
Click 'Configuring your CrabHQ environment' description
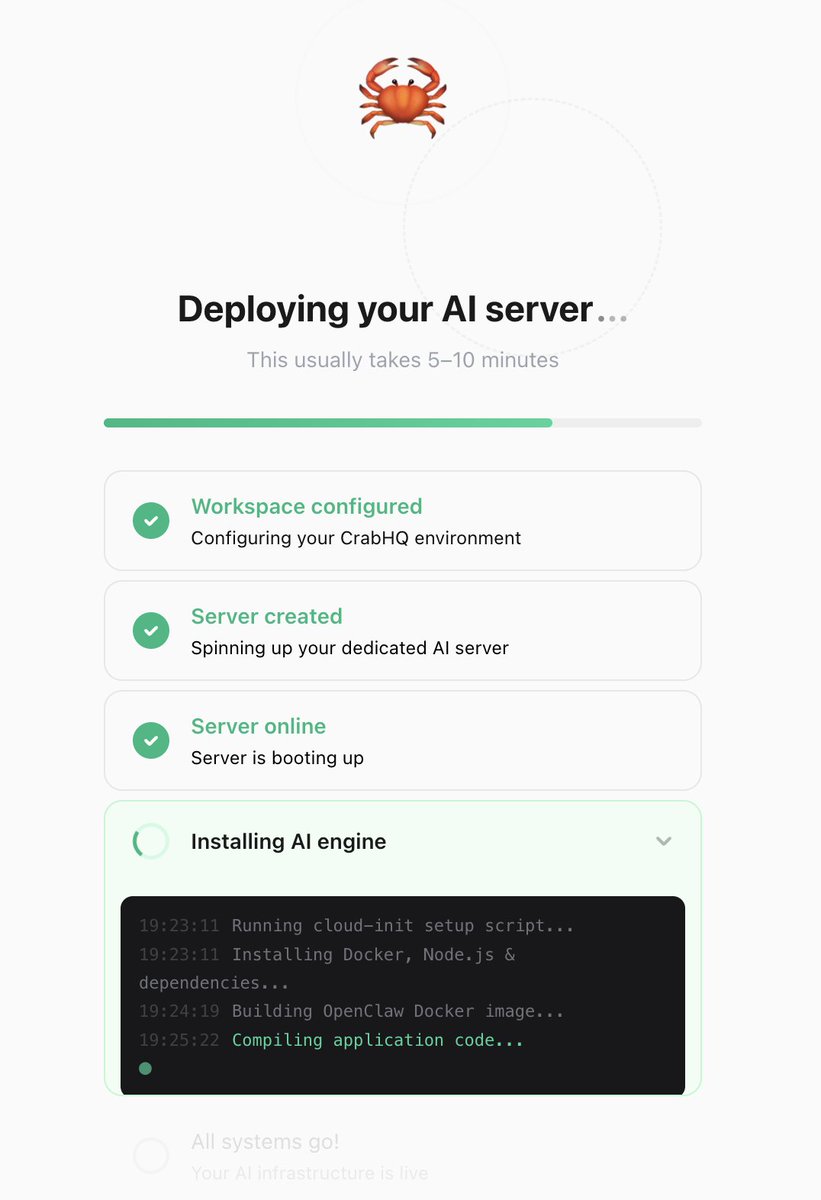point(356,538)
